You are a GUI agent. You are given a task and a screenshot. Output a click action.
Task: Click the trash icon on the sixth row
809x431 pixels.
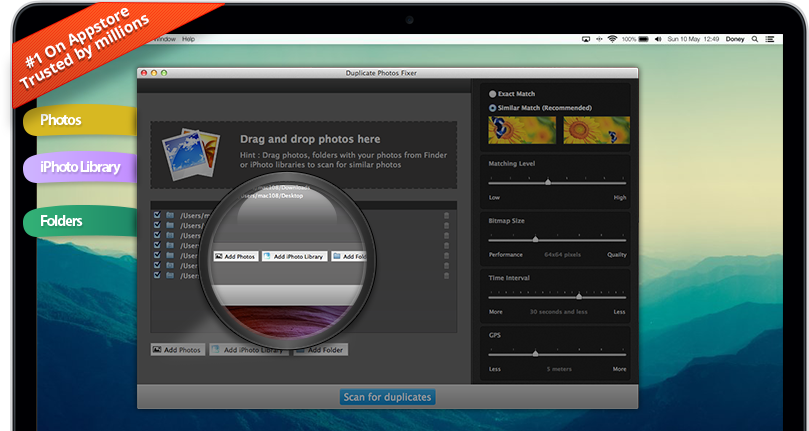pyautogui.click(x=446, y=266)
